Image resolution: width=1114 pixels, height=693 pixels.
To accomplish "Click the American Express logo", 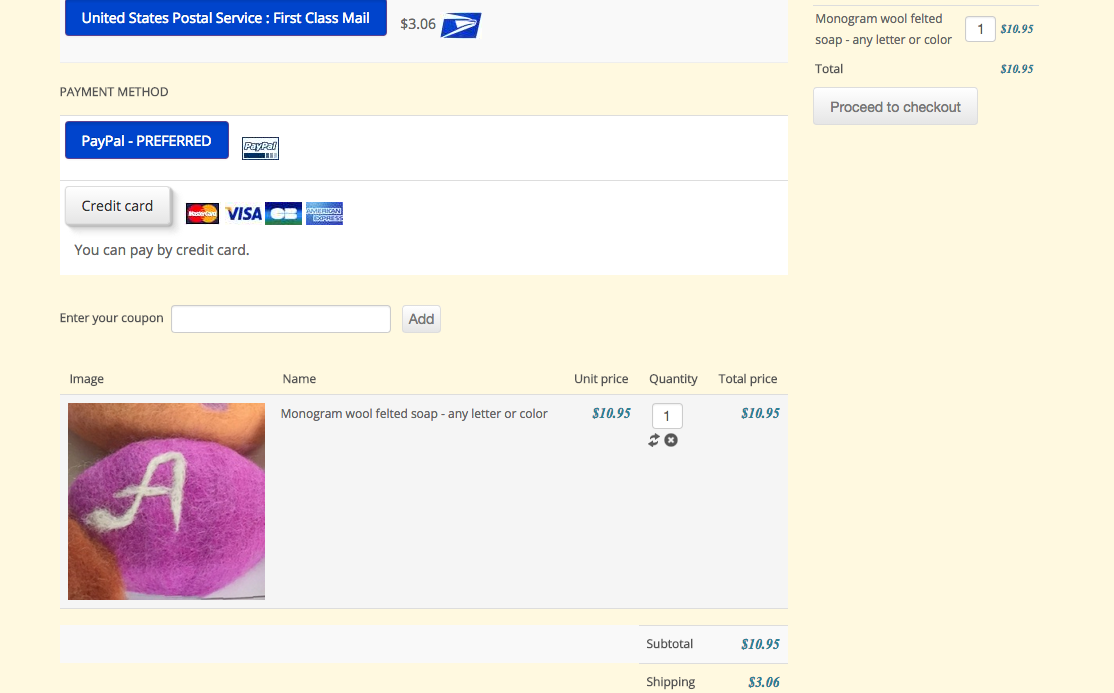I will pos(324,213).
